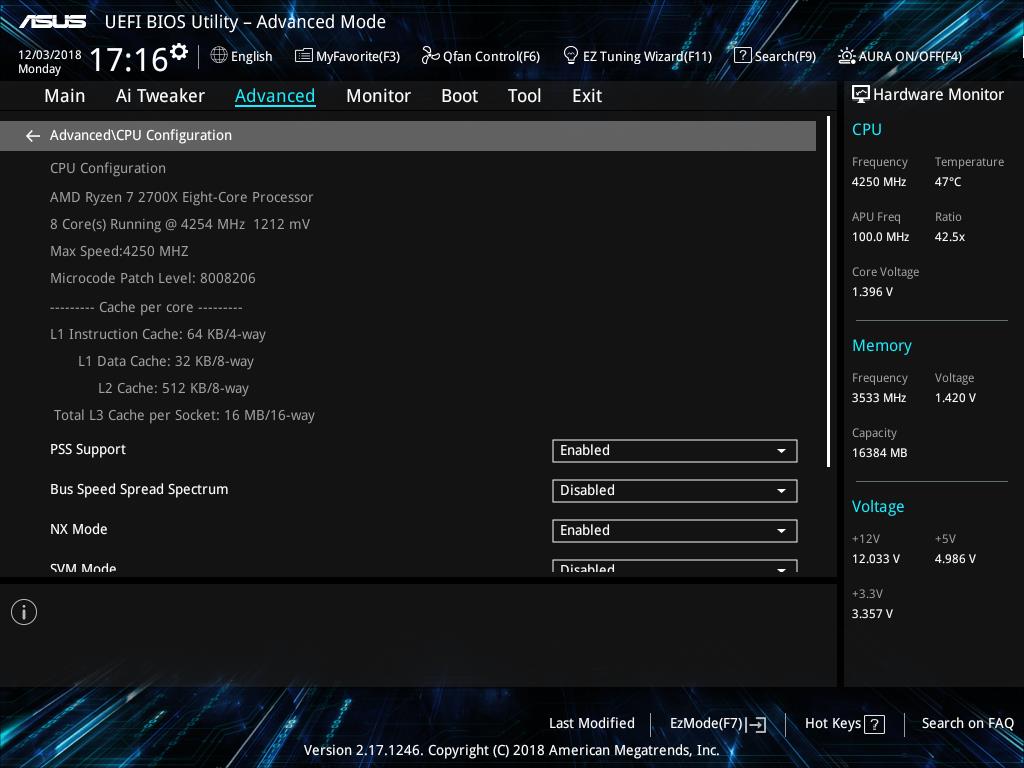Viewport: 1024px width, 768px height.
Task: Open the SVM Mode dropdown
Action: 675,566
